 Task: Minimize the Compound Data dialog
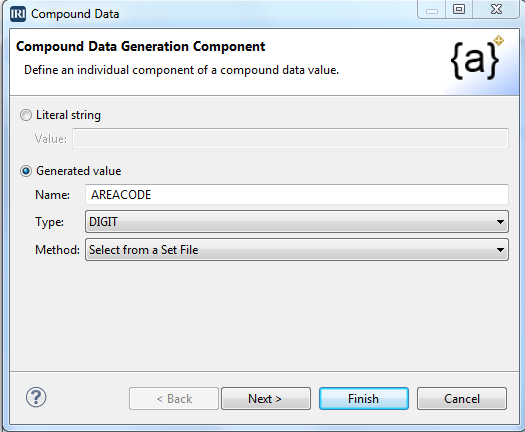click(x=432, y=10)
